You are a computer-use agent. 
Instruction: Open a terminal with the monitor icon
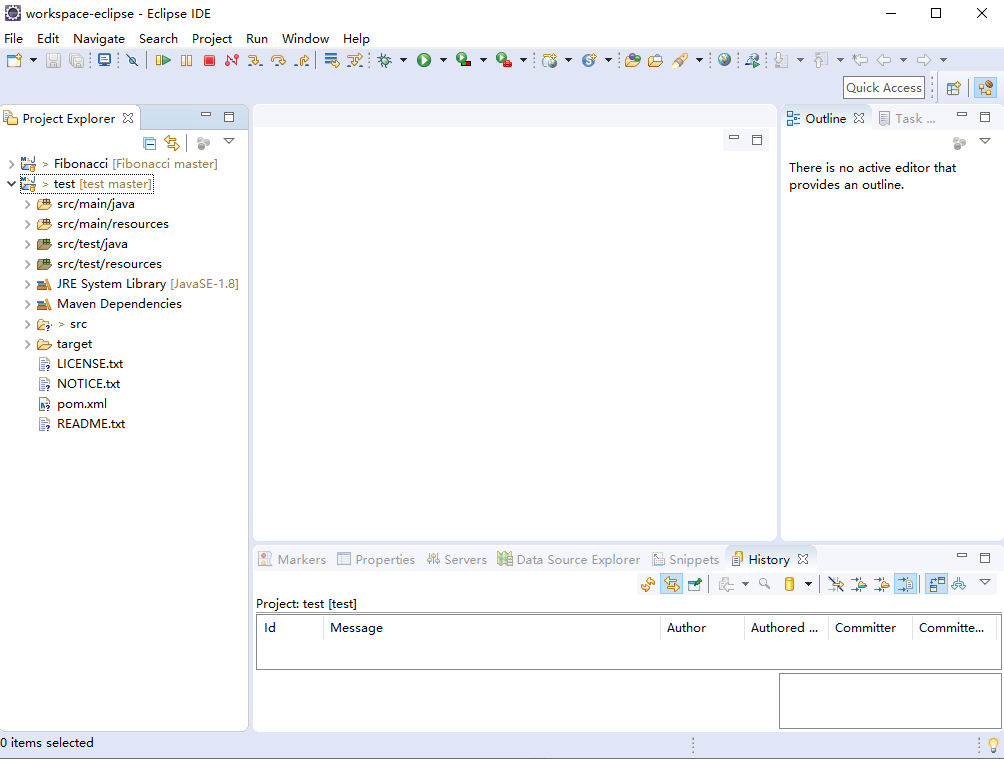point(104,60)
